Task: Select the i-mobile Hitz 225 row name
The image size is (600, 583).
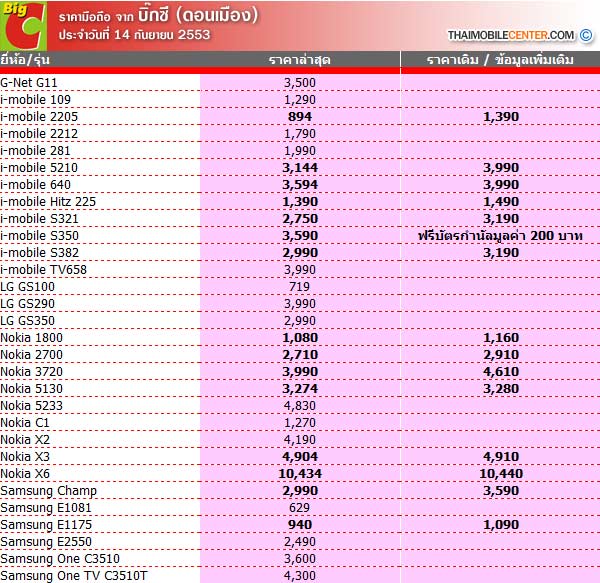Action: (48, 202)
